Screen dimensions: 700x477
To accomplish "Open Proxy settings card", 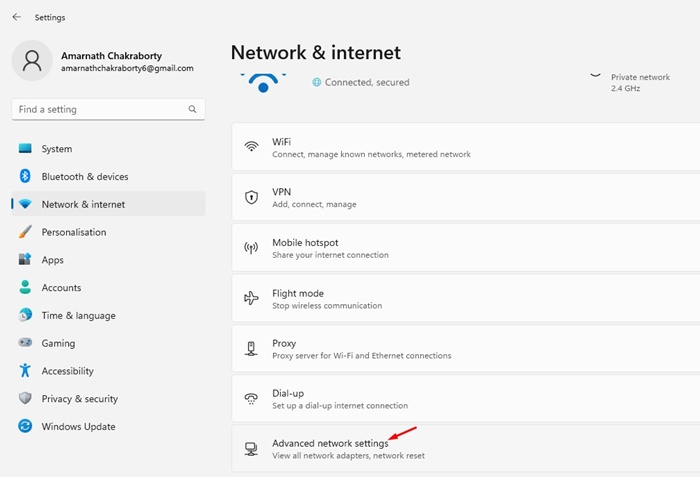I will point(466,349).
